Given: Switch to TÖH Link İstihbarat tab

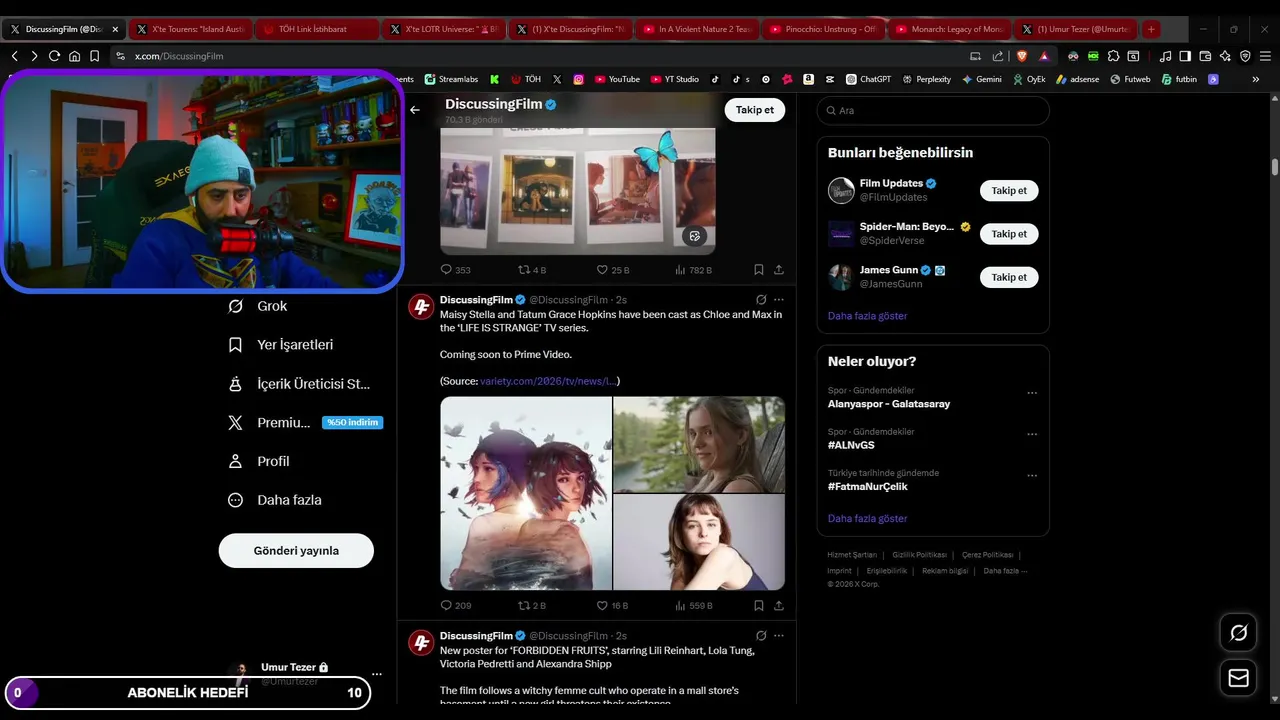Looking at the screenshot, I should click(317, 29).
